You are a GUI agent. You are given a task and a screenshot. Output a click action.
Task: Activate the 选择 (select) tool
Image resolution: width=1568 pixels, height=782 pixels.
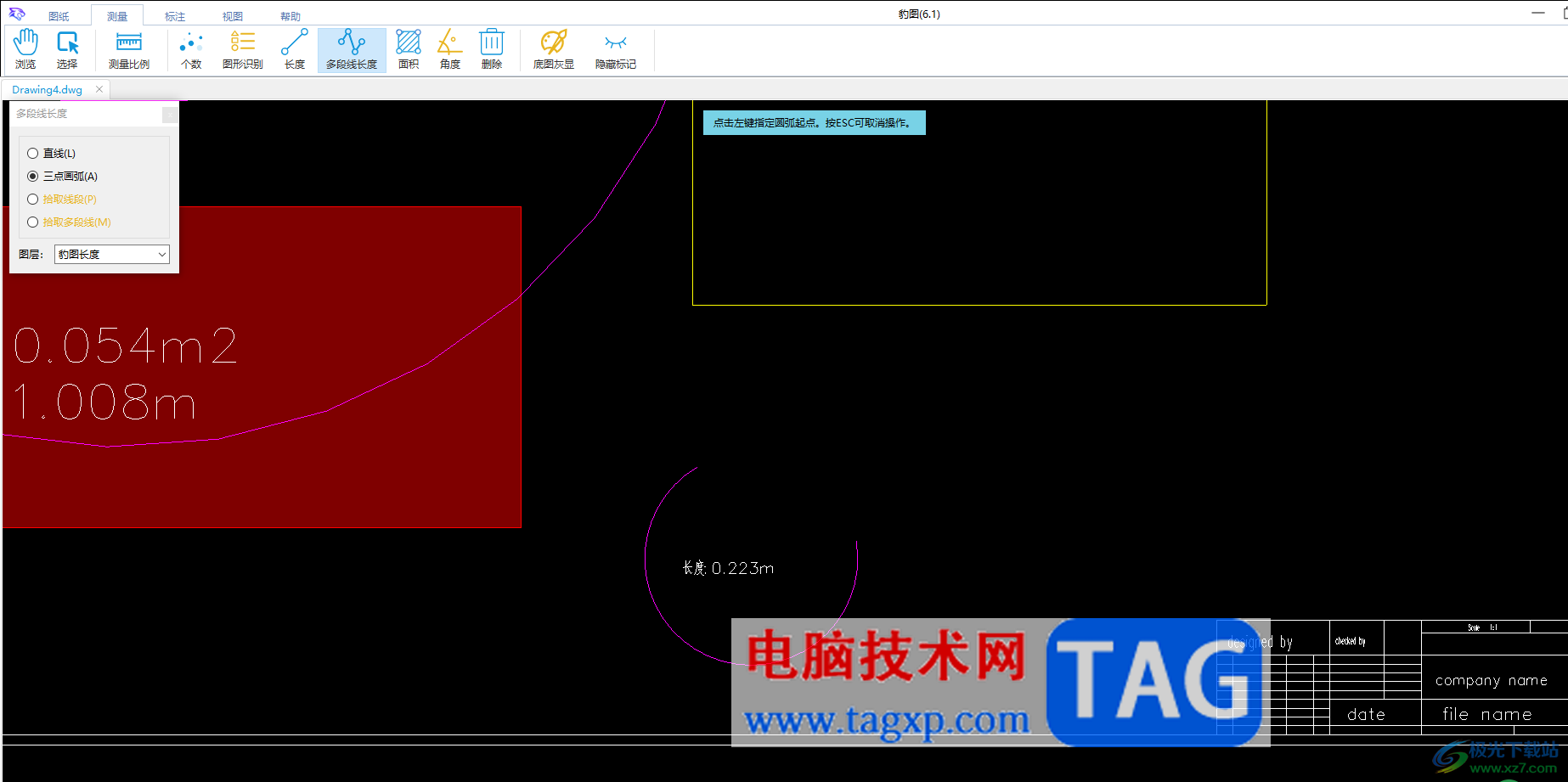(67, 49)
